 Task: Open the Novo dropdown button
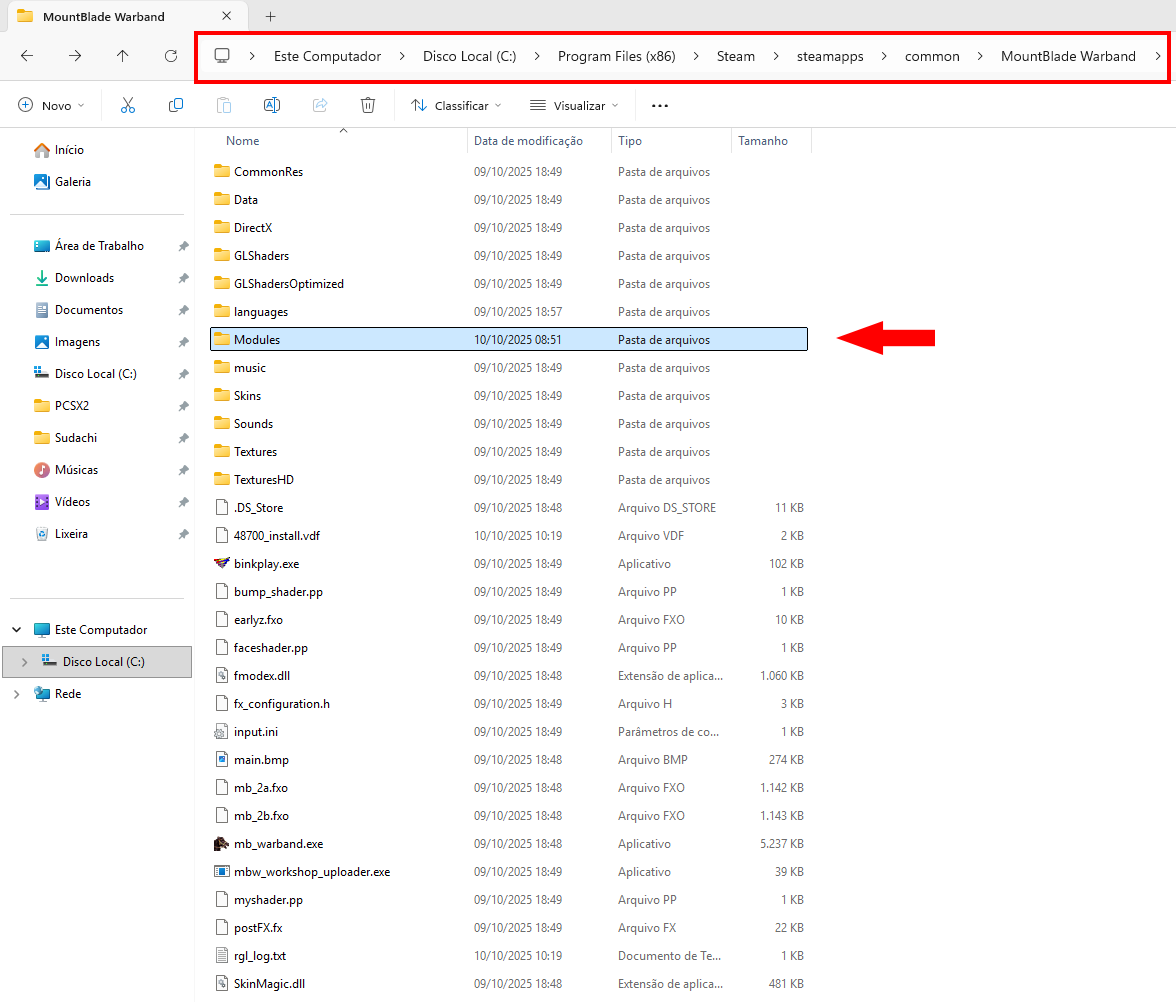[x=51, y=106]
